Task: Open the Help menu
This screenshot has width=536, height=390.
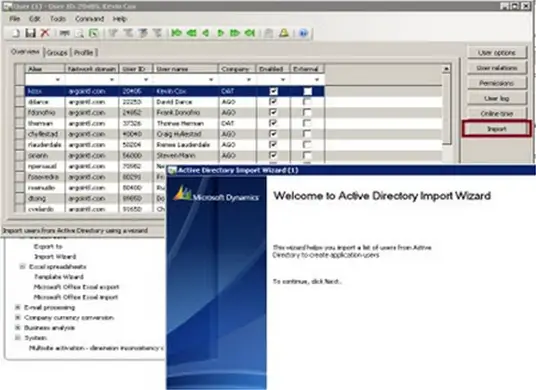Action: tap(120, 19)
